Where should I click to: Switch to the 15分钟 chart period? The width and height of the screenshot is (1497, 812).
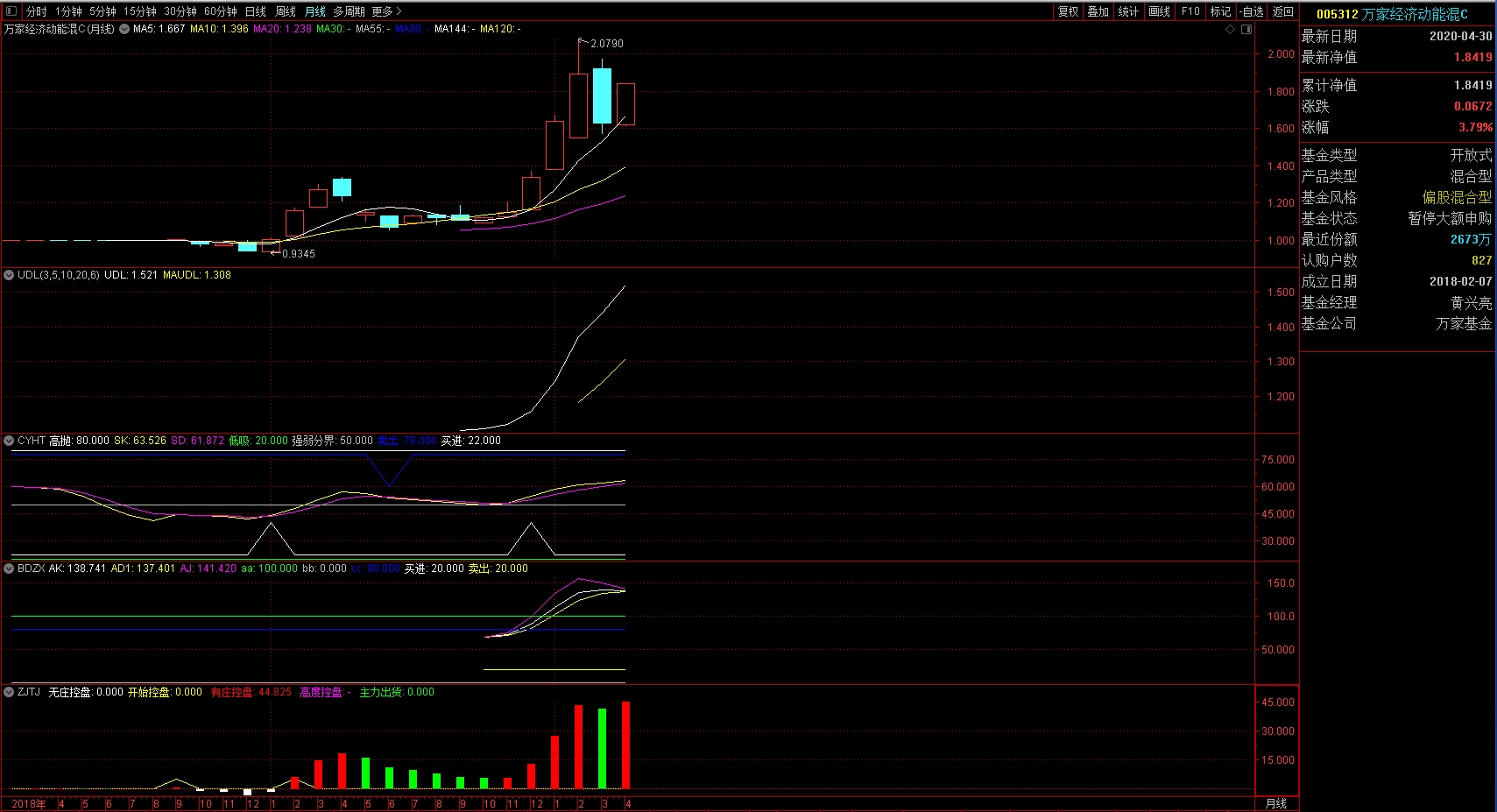[x=140, y=11]
